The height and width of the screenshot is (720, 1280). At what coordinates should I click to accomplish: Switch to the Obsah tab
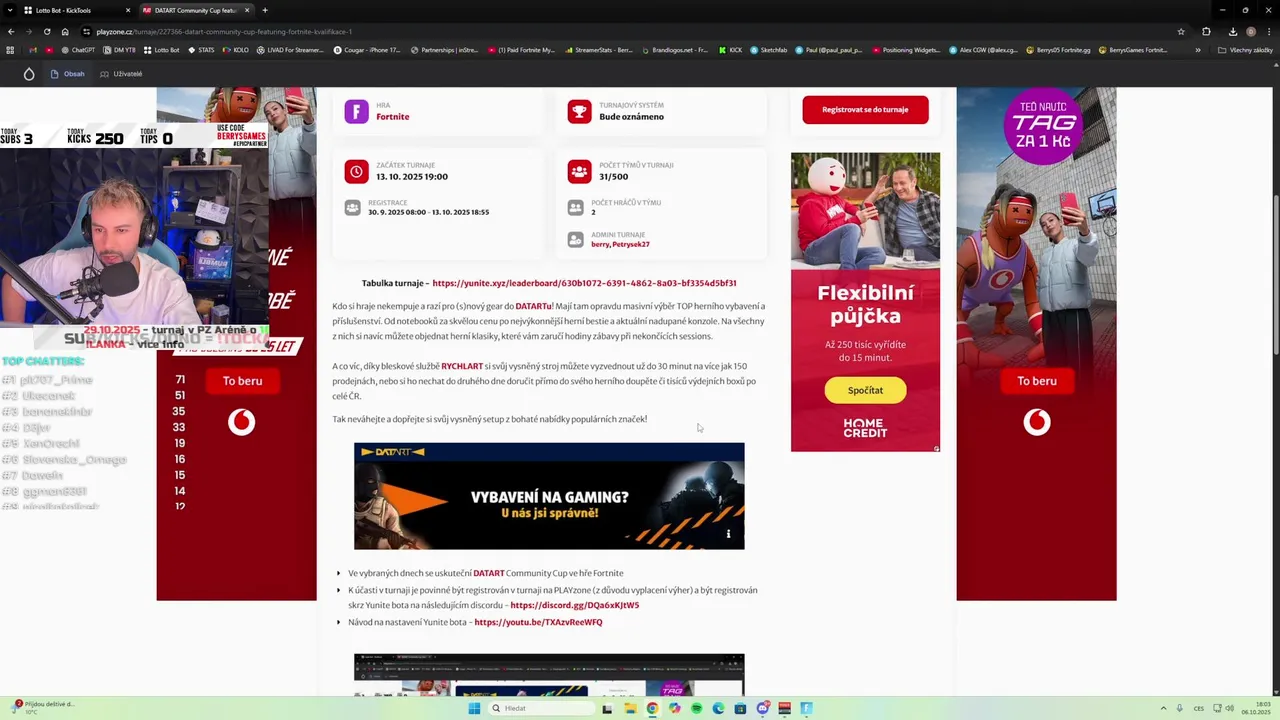[x=68, y=74]
